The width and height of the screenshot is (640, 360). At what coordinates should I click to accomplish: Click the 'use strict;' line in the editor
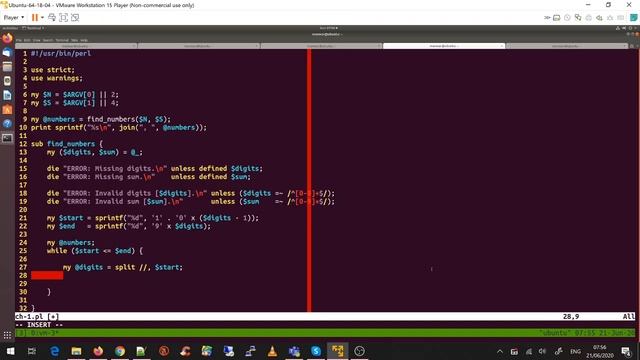pyautogui.click(x=53, y=70)
